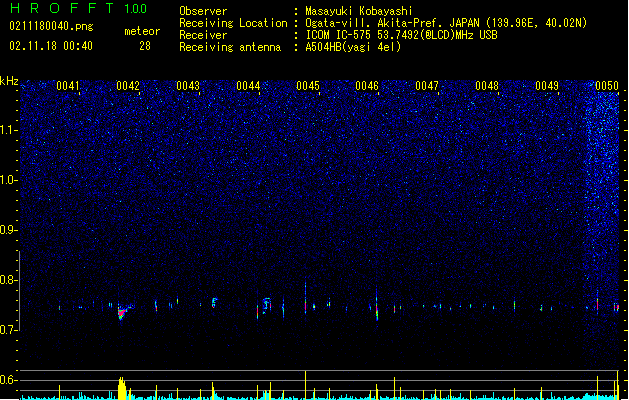Click the HROFFT 1.00 title text
Image resolution: width=629 pixels, height=400 pixels.
point(78,8)
